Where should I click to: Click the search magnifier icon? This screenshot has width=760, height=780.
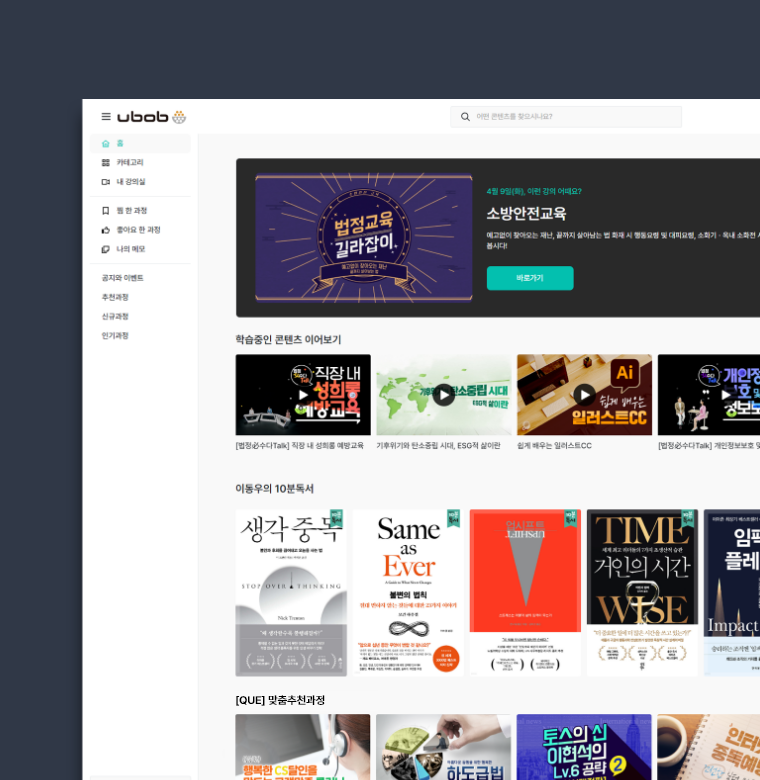[x=465, y=117]
